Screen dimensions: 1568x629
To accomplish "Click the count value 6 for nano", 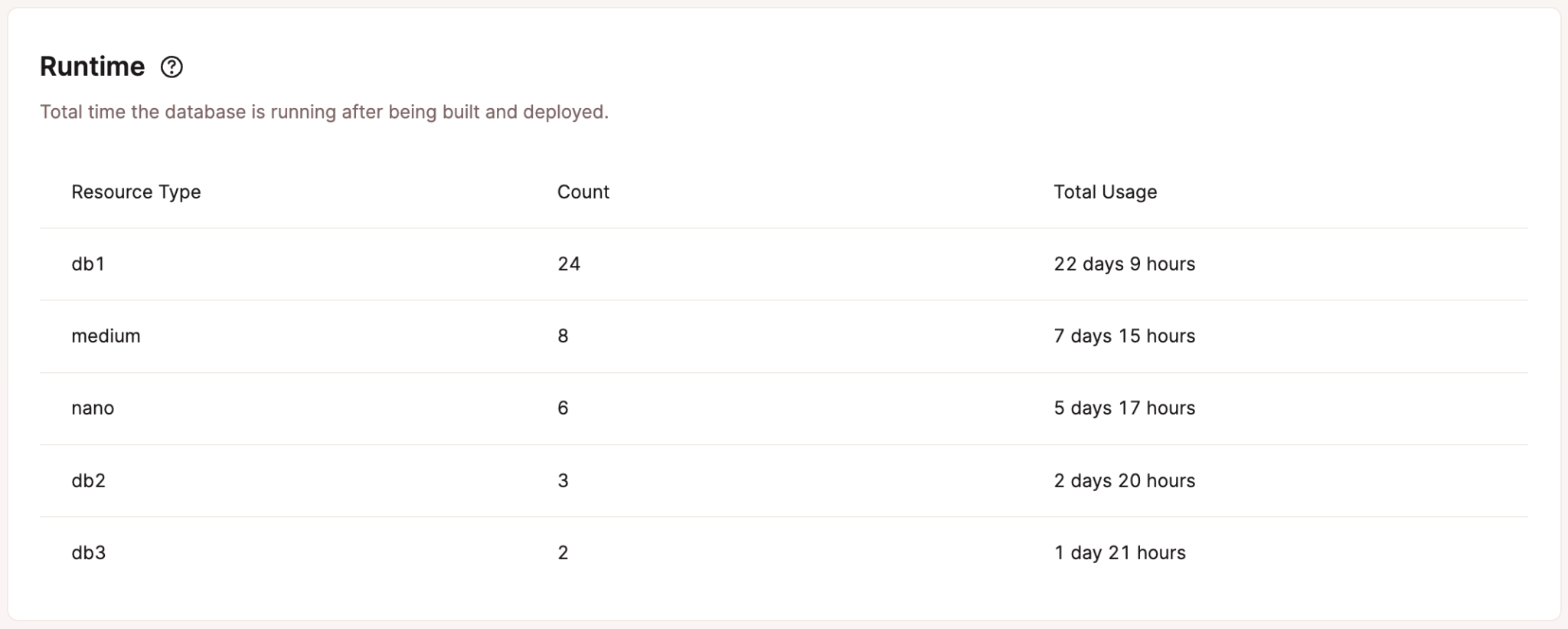I will [563, 408].
